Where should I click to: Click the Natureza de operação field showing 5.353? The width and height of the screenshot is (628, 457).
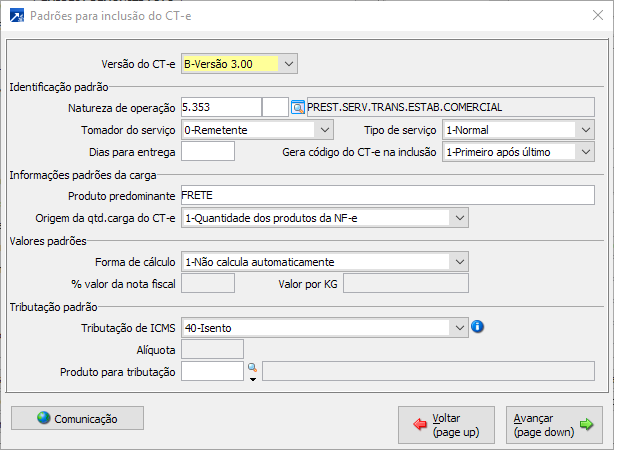(221, 107)
